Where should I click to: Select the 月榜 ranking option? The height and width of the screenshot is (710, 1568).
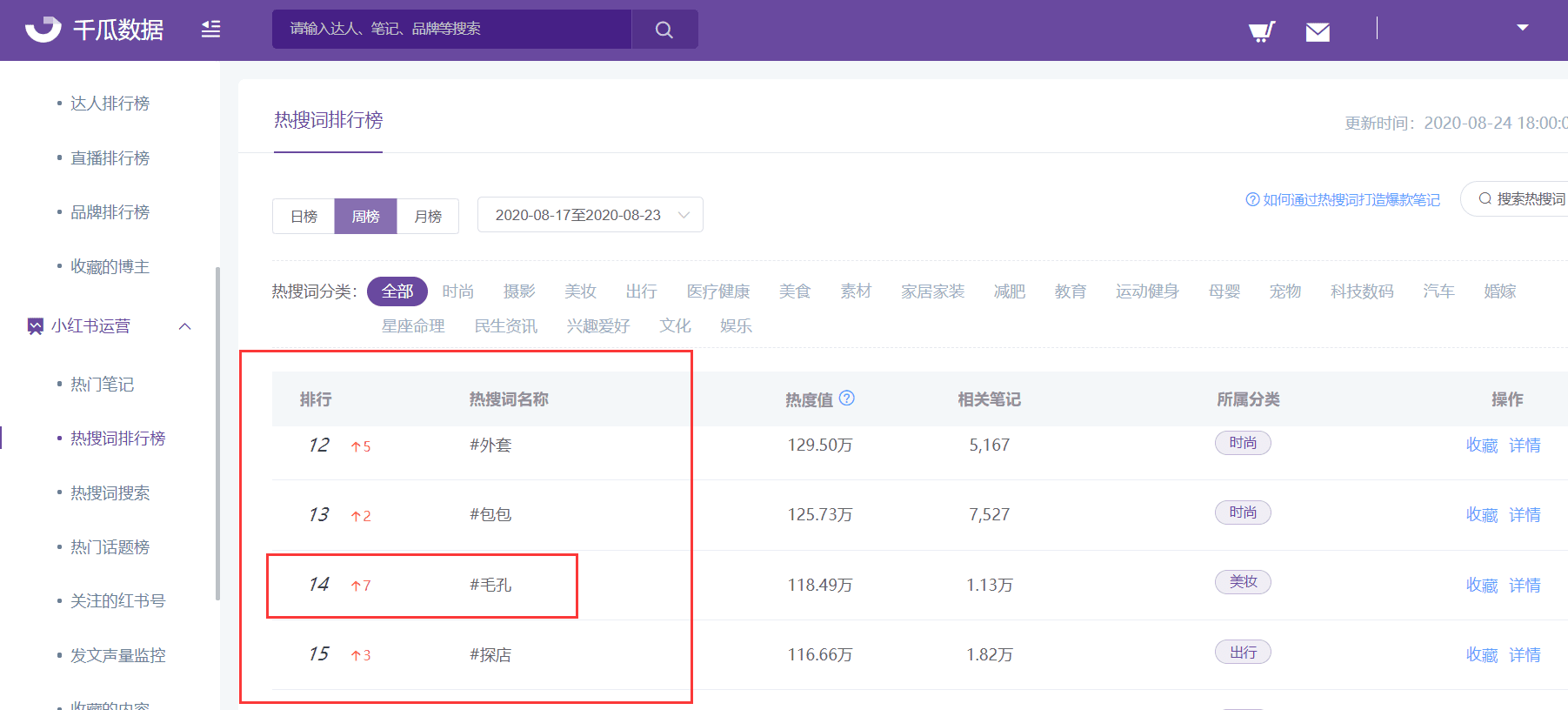coord(428,216)
